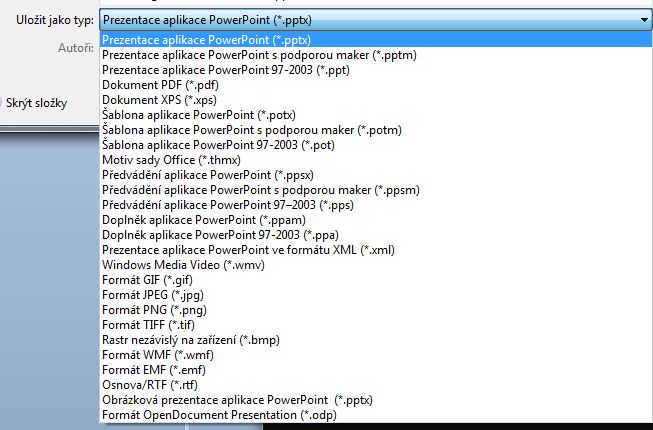The image size is (653, 430).
Task: Select Formát WMF (*.wmf)
Action: tap(376, 355)
